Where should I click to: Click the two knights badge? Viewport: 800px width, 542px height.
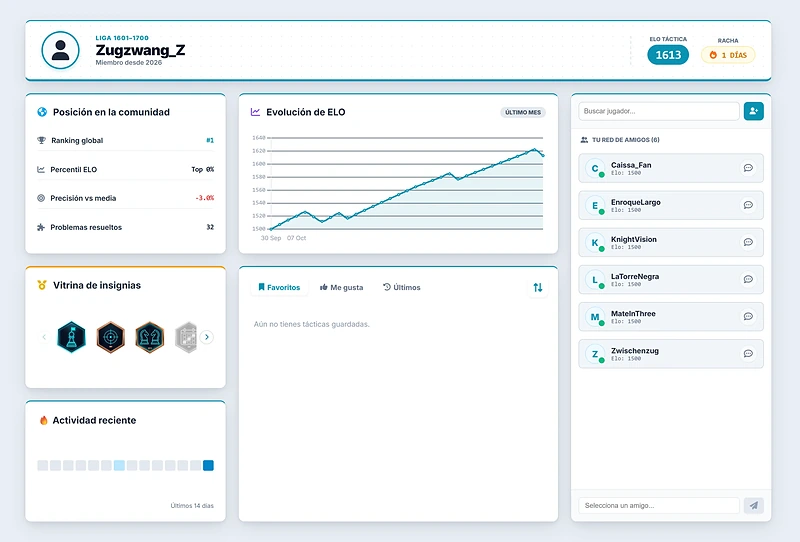pyautogui.click(x=149, y=337)
